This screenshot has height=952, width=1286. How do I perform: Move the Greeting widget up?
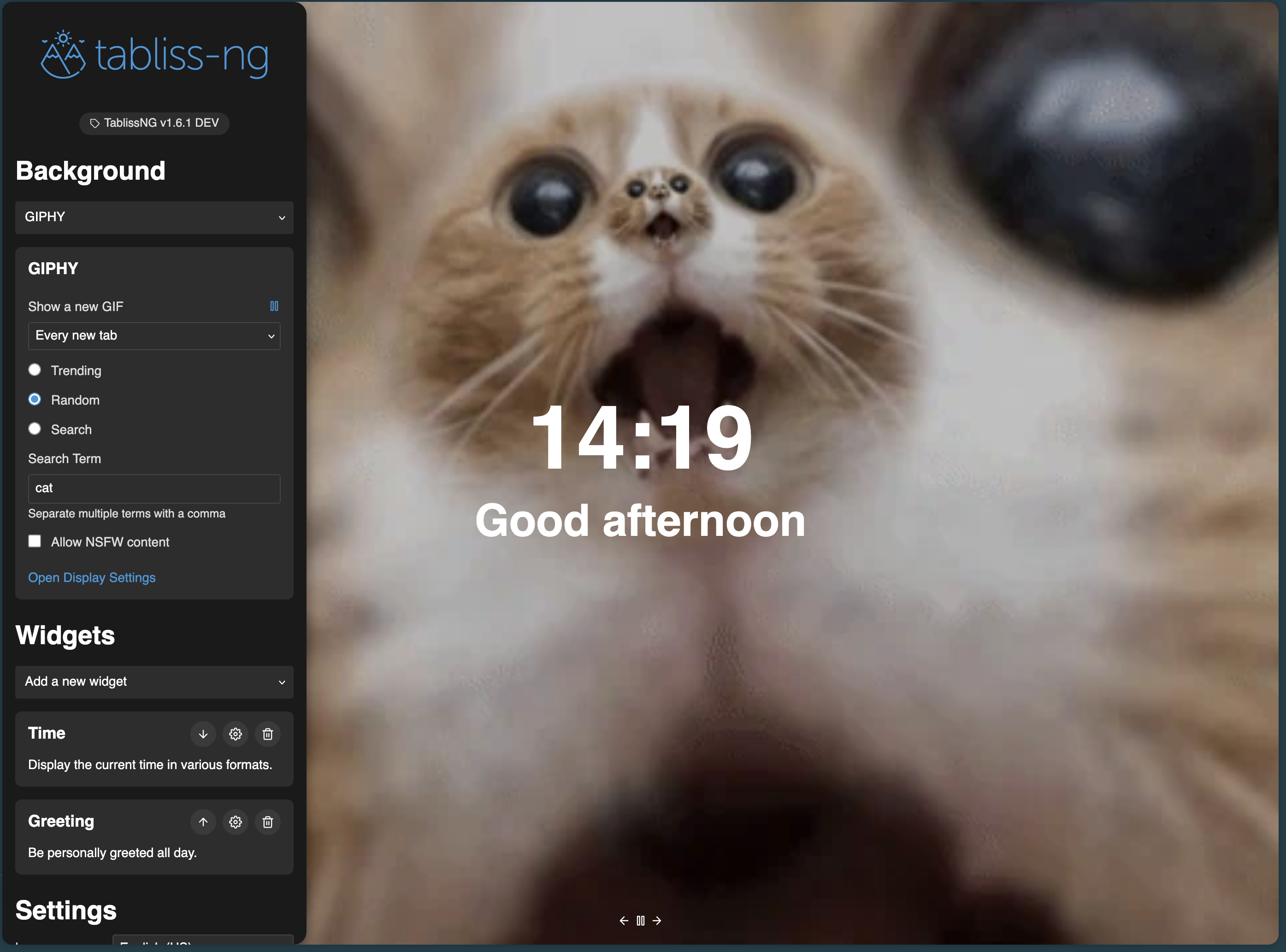point(203,822)
